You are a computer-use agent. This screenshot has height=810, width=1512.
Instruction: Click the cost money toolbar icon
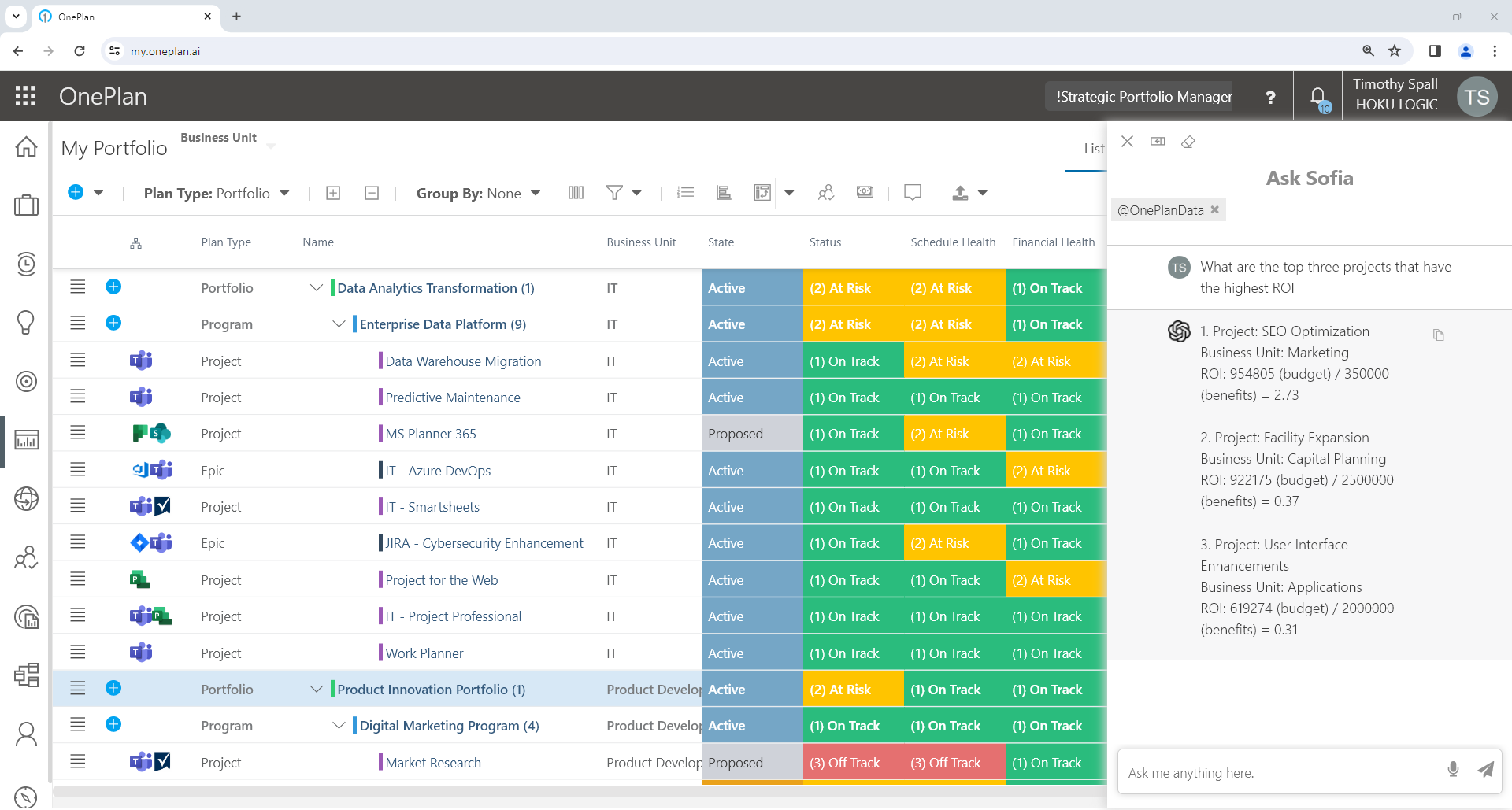(865, 192)
